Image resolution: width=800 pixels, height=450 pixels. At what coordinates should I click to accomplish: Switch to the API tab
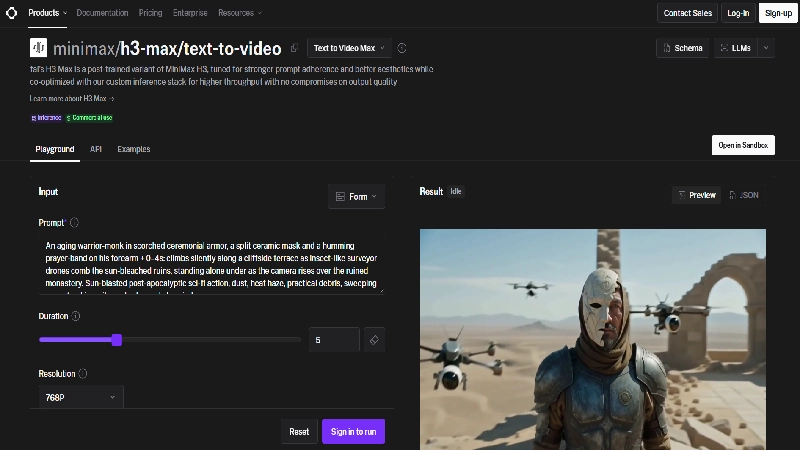pos(96,149)
